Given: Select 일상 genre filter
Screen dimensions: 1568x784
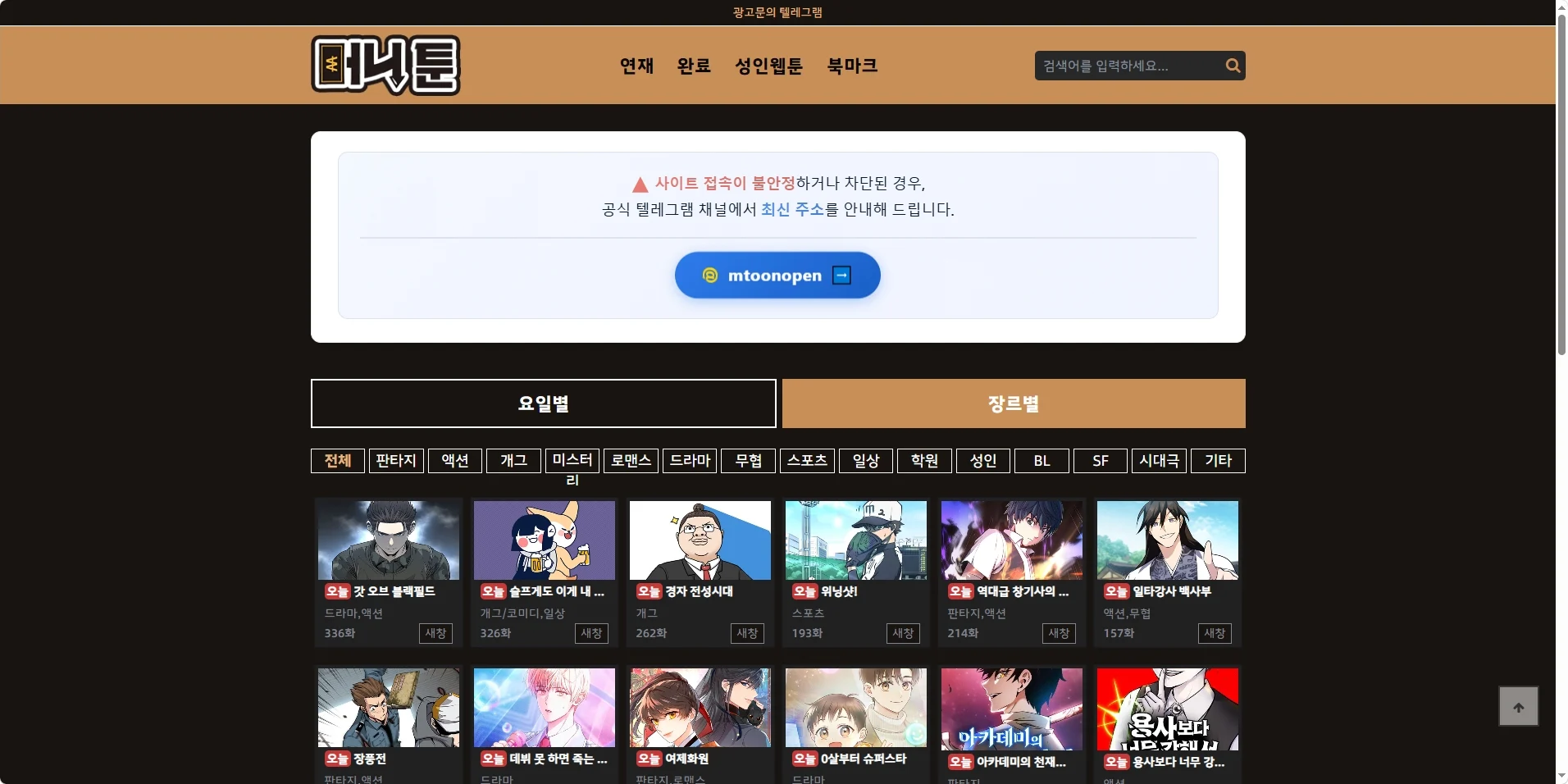Looking at the screenshot, I should tap(866, 461).
